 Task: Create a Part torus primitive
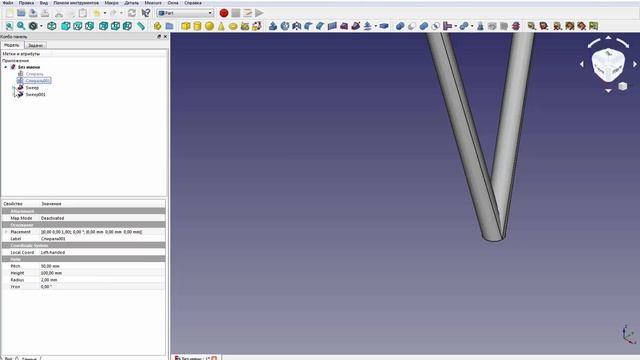pyautogui.click(x=233, y=26)
